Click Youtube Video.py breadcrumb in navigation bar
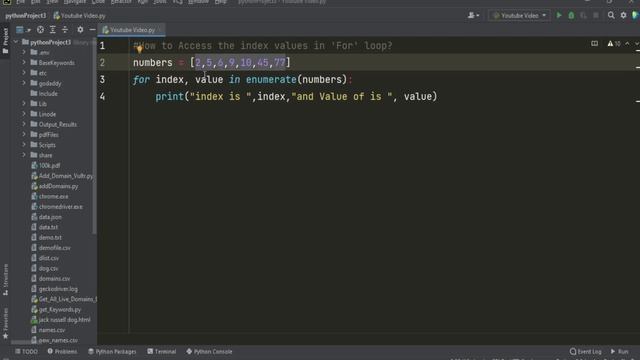 click(79, 16)
